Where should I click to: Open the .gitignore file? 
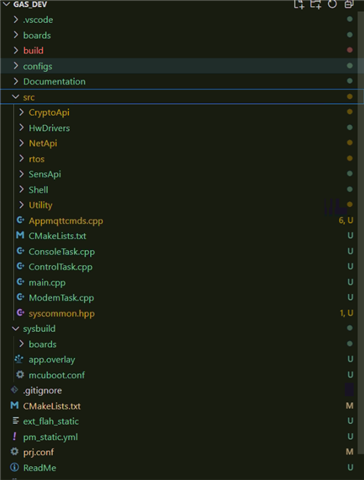[x=42, y=390]
